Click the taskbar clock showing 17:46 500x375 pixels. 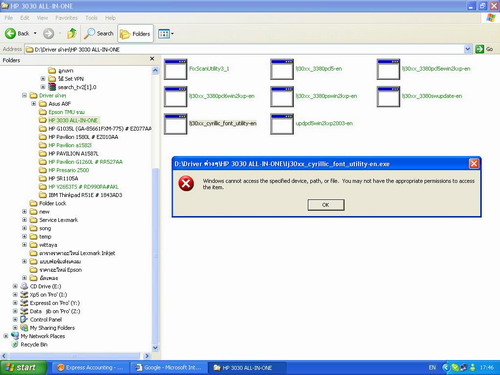point(487,367)
